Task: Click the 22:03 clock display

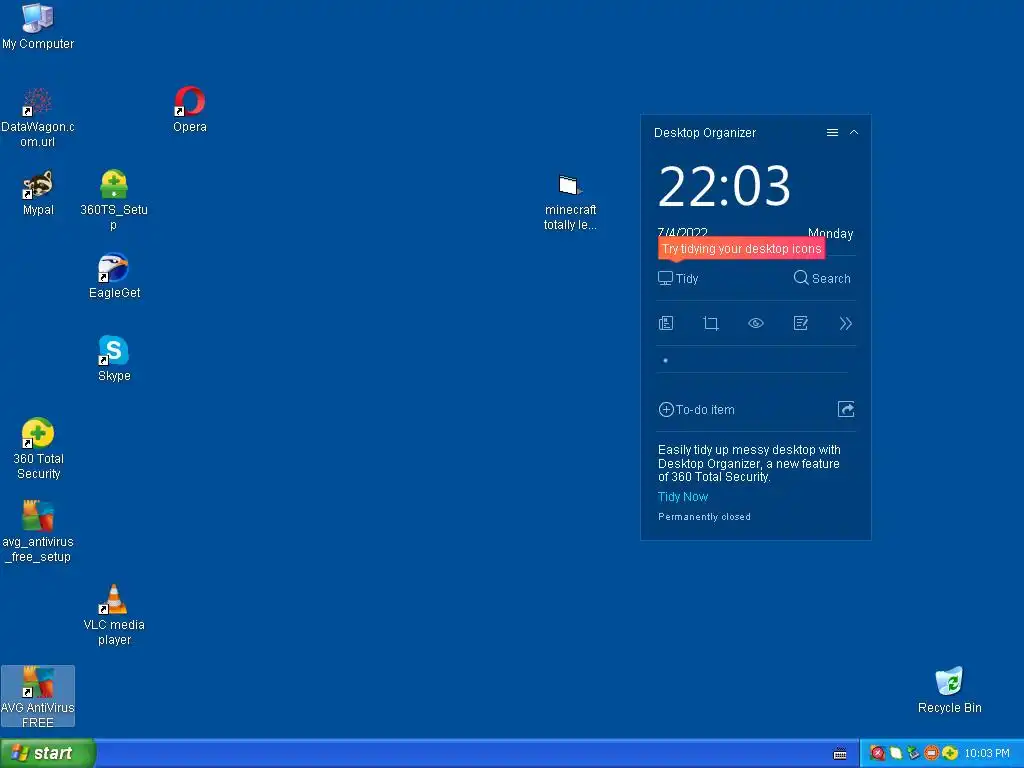Action: click(724, 186)
